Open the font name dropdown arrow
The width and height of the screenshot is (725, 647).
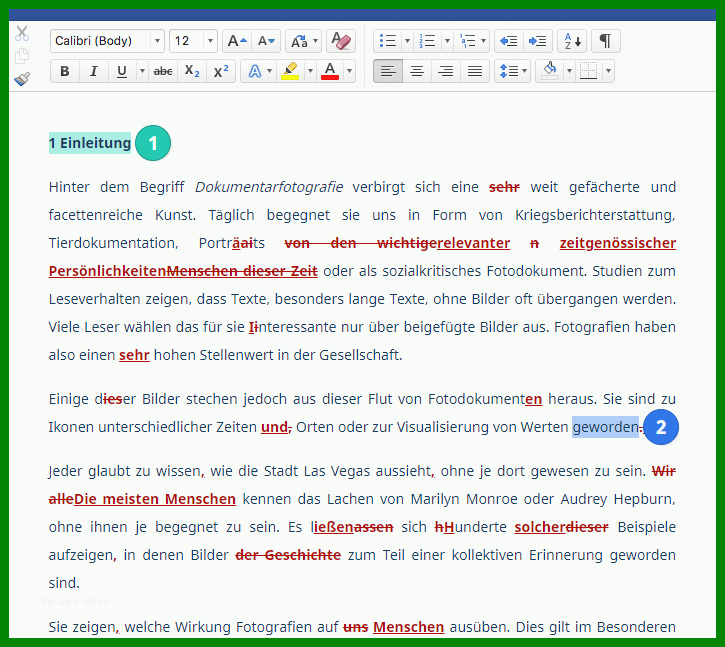(x=157, y=41)
